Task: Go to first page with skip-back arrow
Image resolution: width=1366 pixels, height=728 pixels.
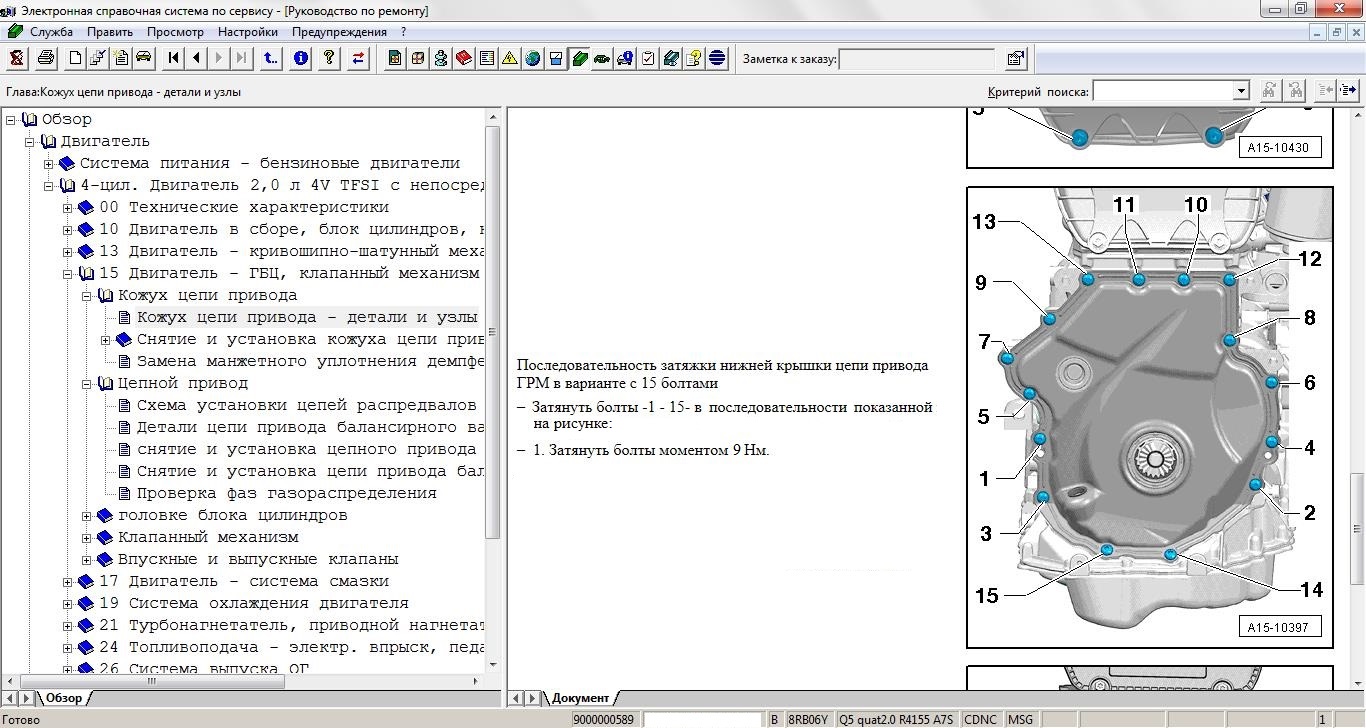Action: (174, 58)
